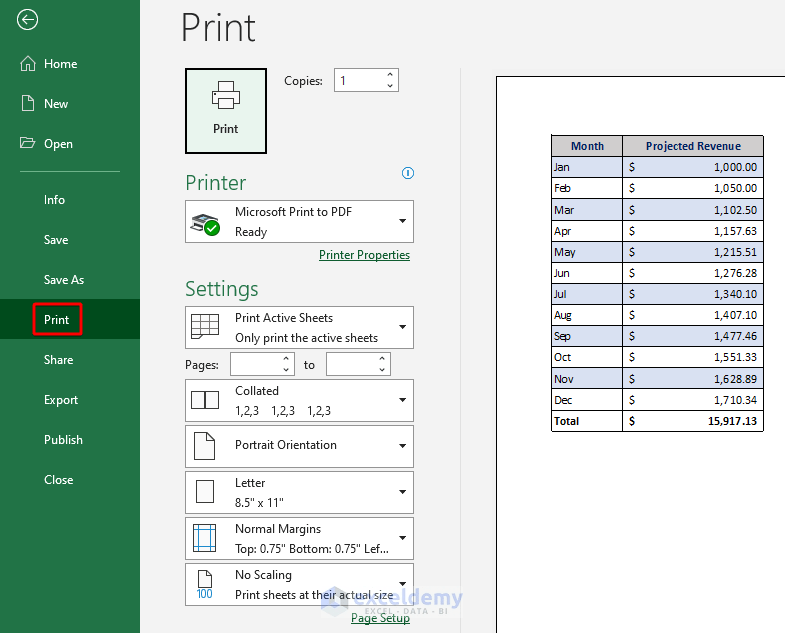This screenshot has height=633, width=785.
Task: Click the Aug row label in preview
Action: [563, 315]
